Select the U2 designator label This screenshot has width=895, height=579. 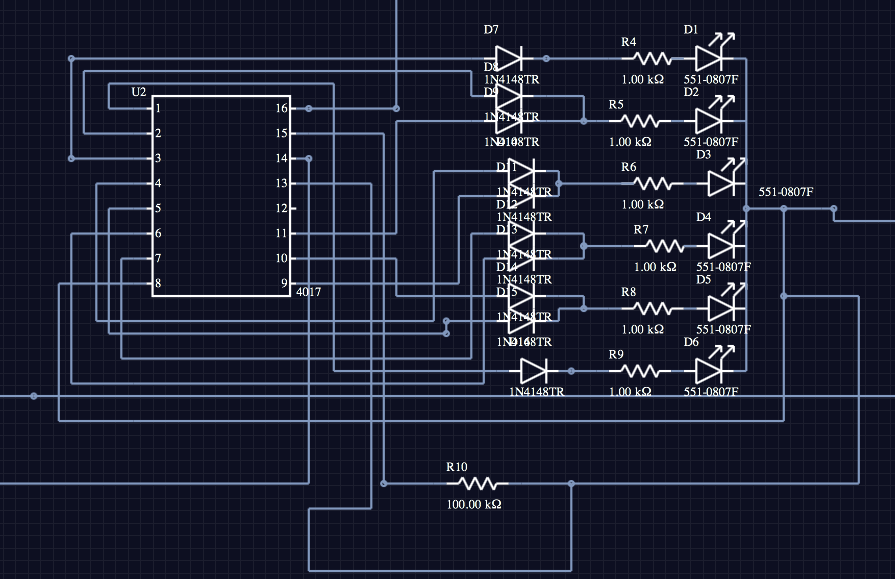click(x=139, y=92)
